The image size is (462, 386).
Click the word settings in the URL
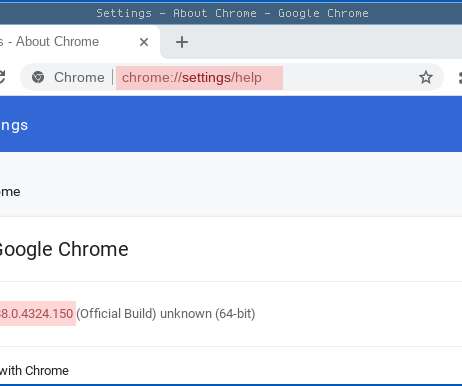pos(206,78)
